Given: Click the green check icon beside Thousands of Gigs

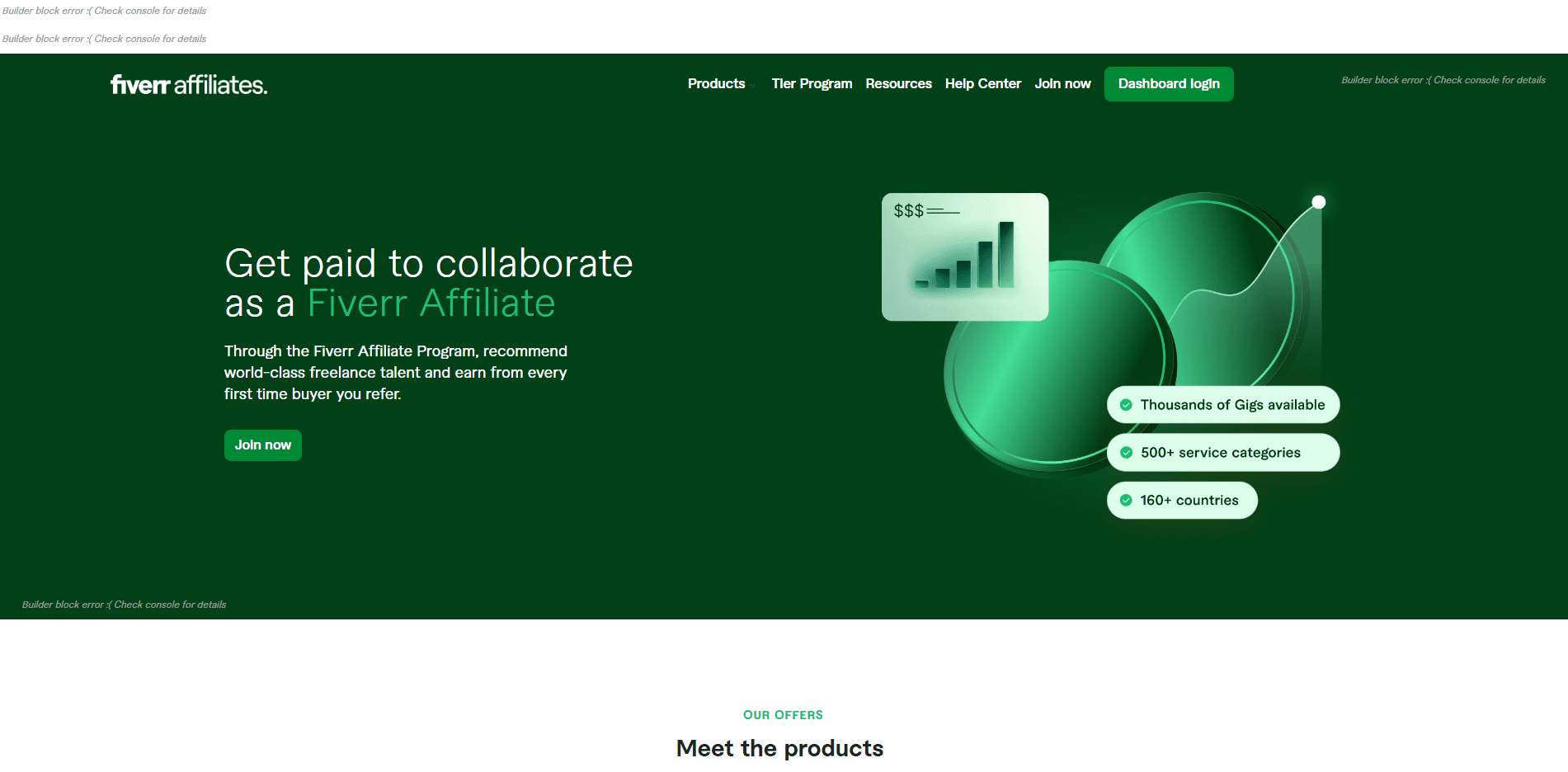Looking at the screenshot, I should (1126, 405).
